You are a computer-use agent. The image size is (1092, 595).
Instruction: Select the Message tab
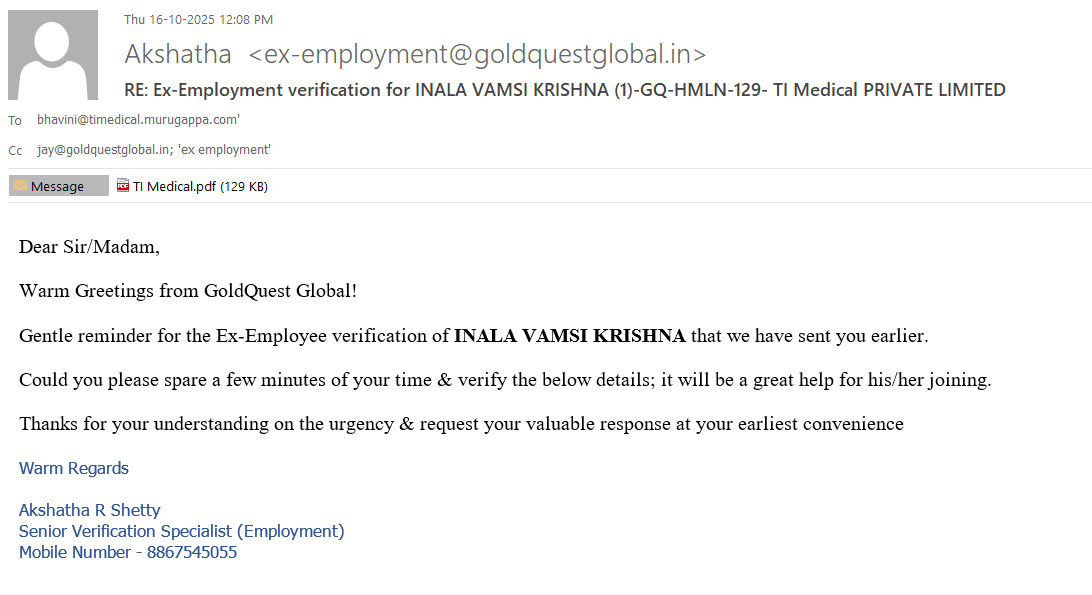tap(58, 186)
